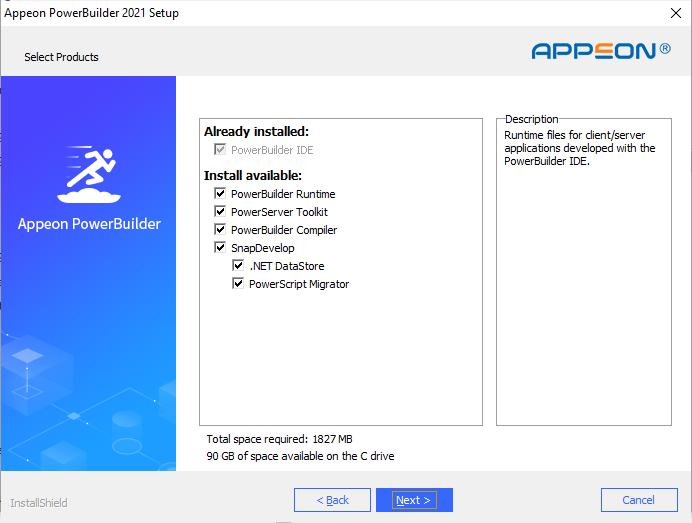Click the greyed PowerBuilder IDE checkbox
The height and width of the screenshot is (523, 692).
click(x=220, y=150)
